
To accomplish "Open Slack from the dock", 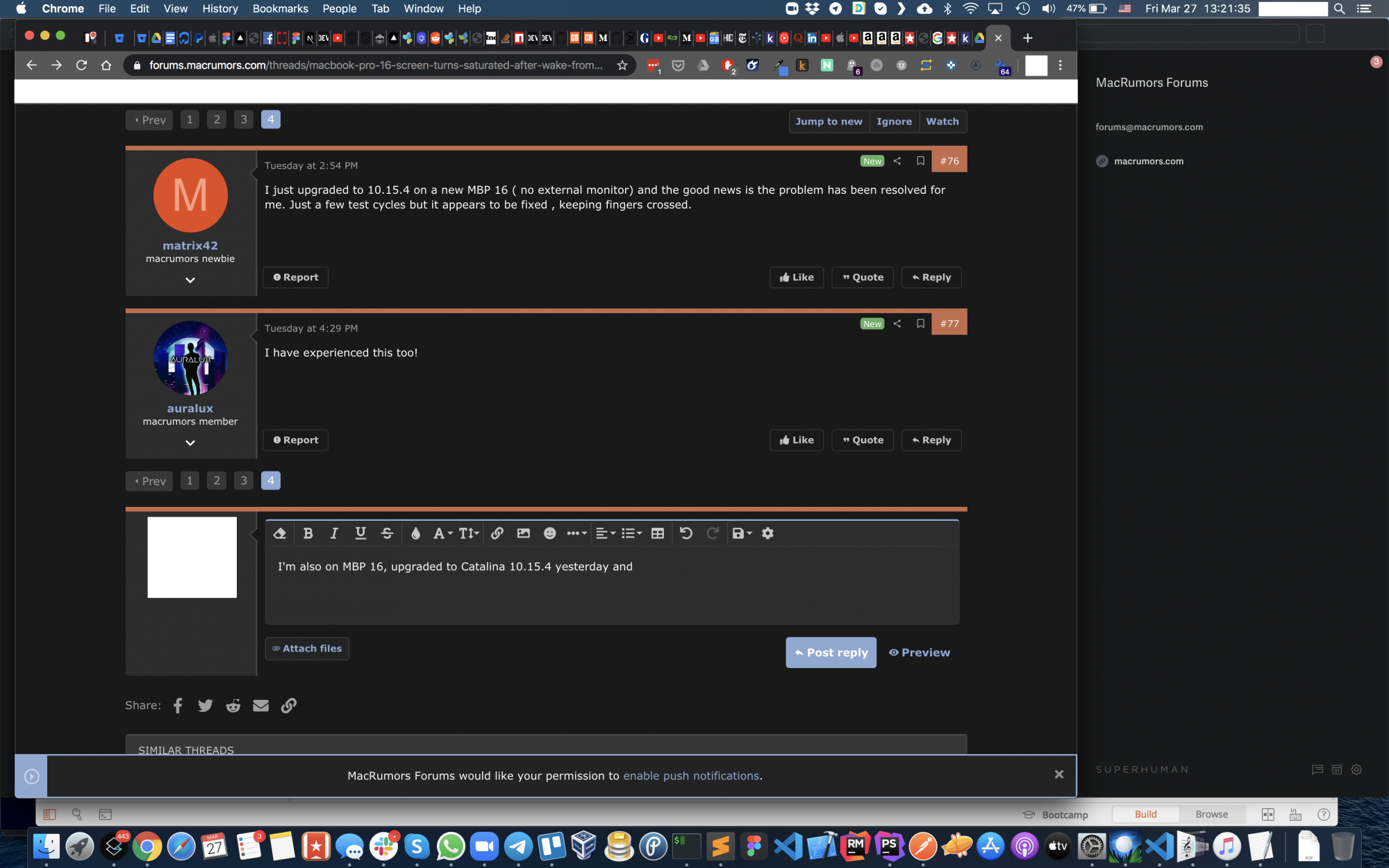I will click(384, 846).
